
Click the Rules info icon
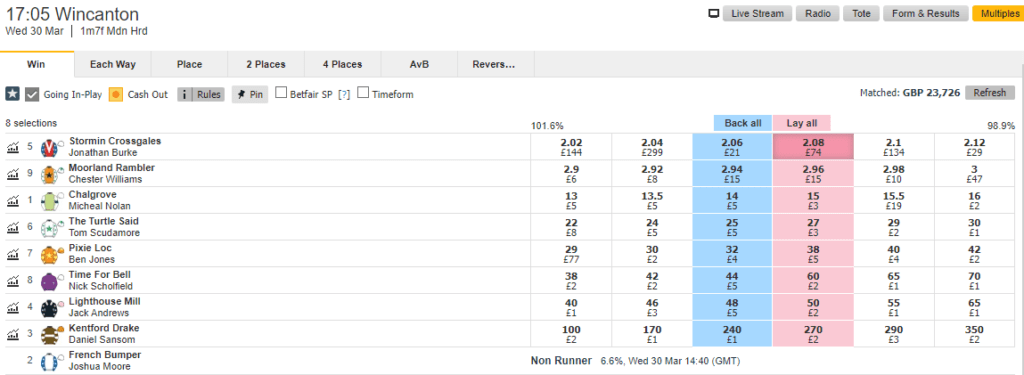point(185,94)
